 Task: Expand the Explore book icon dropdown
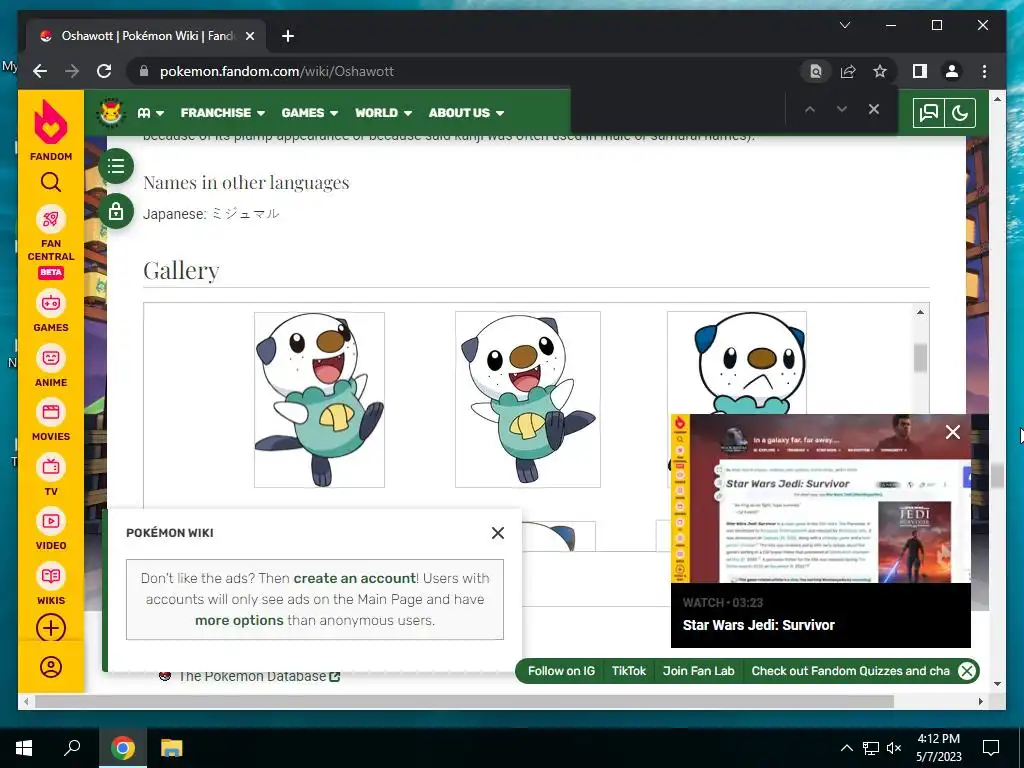coord(150,113)
